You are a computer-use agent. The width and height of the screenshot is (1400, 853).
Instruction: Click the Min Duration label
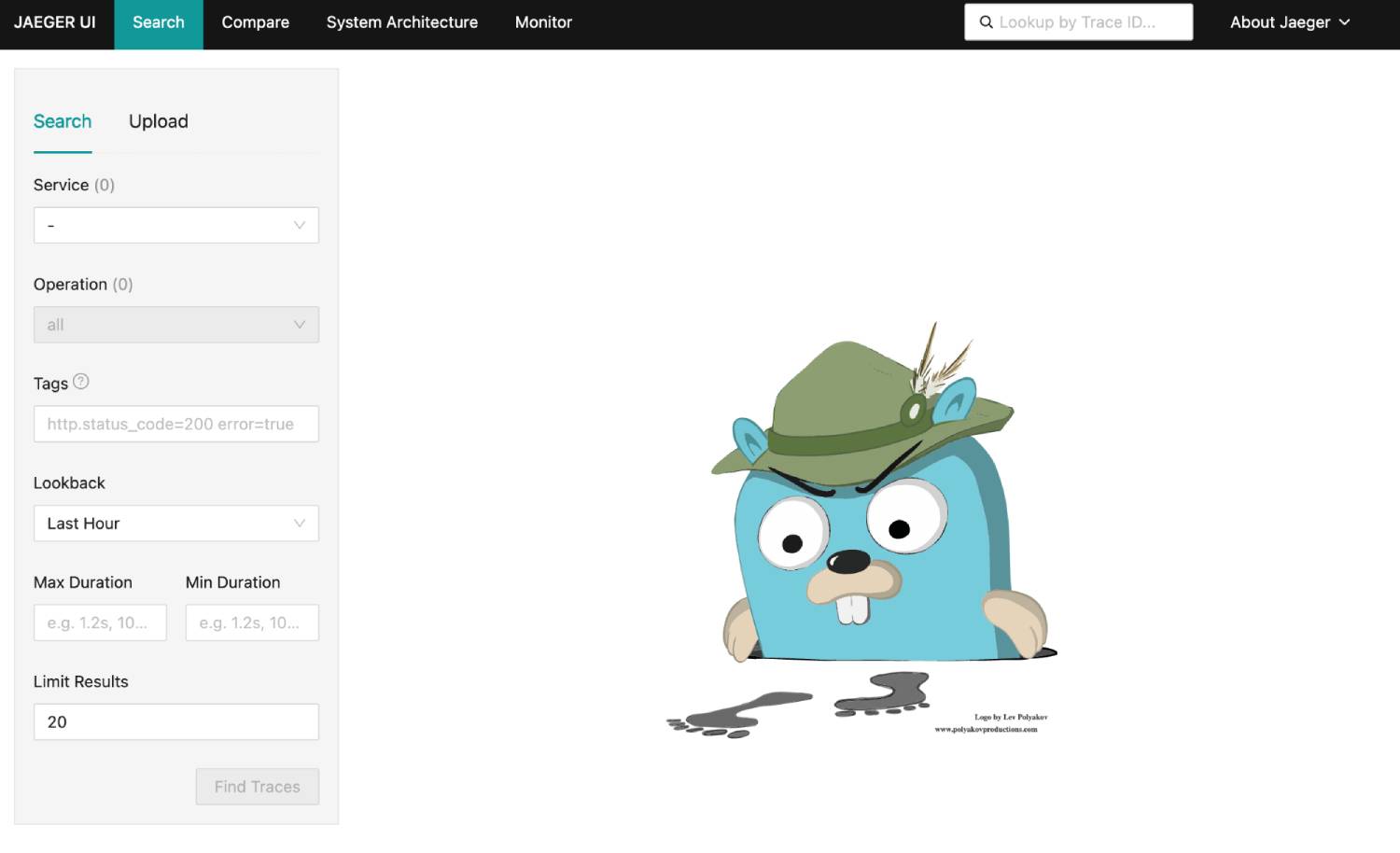tap(233, 582)
